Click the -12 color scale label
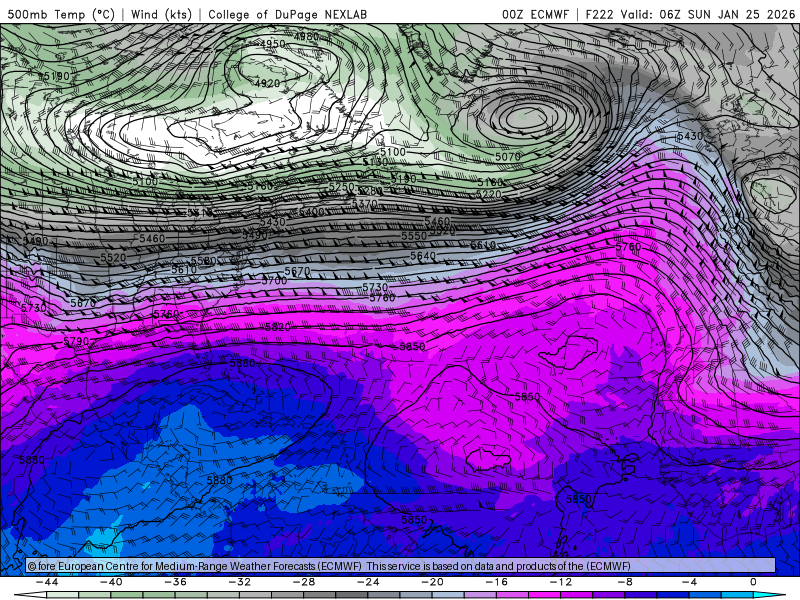The image size is (800, 600). (561, 582)
